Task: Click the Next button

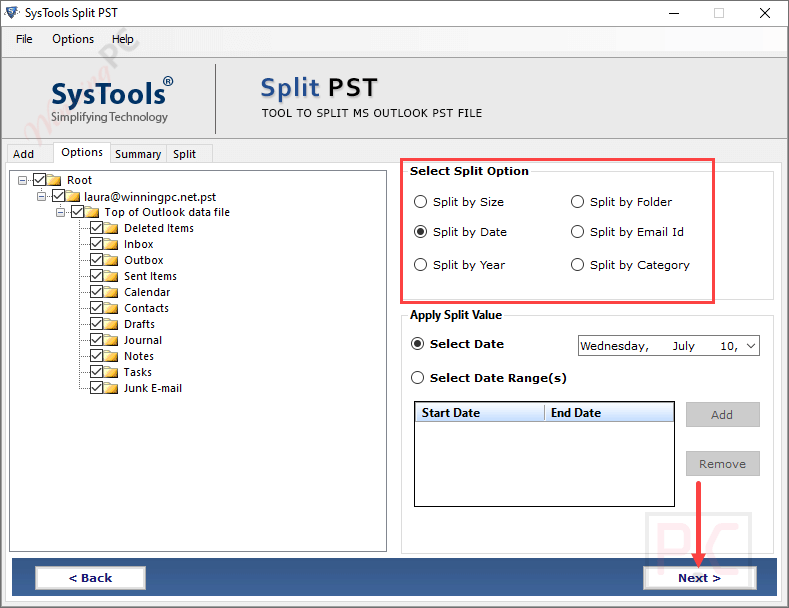Action: (x=699, y=578)
